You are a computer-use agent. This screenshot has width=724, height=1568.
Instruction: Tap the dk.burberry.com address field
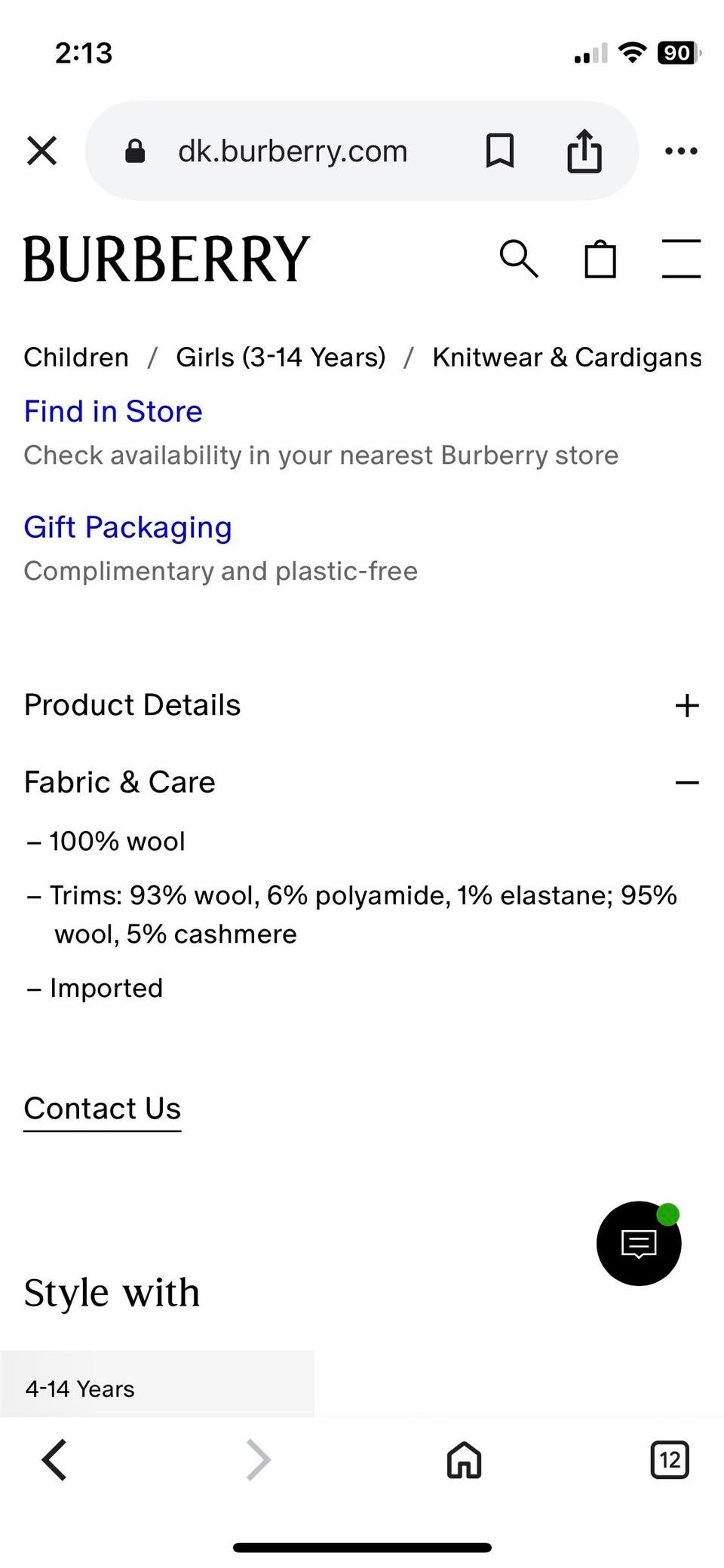point(293,151)
